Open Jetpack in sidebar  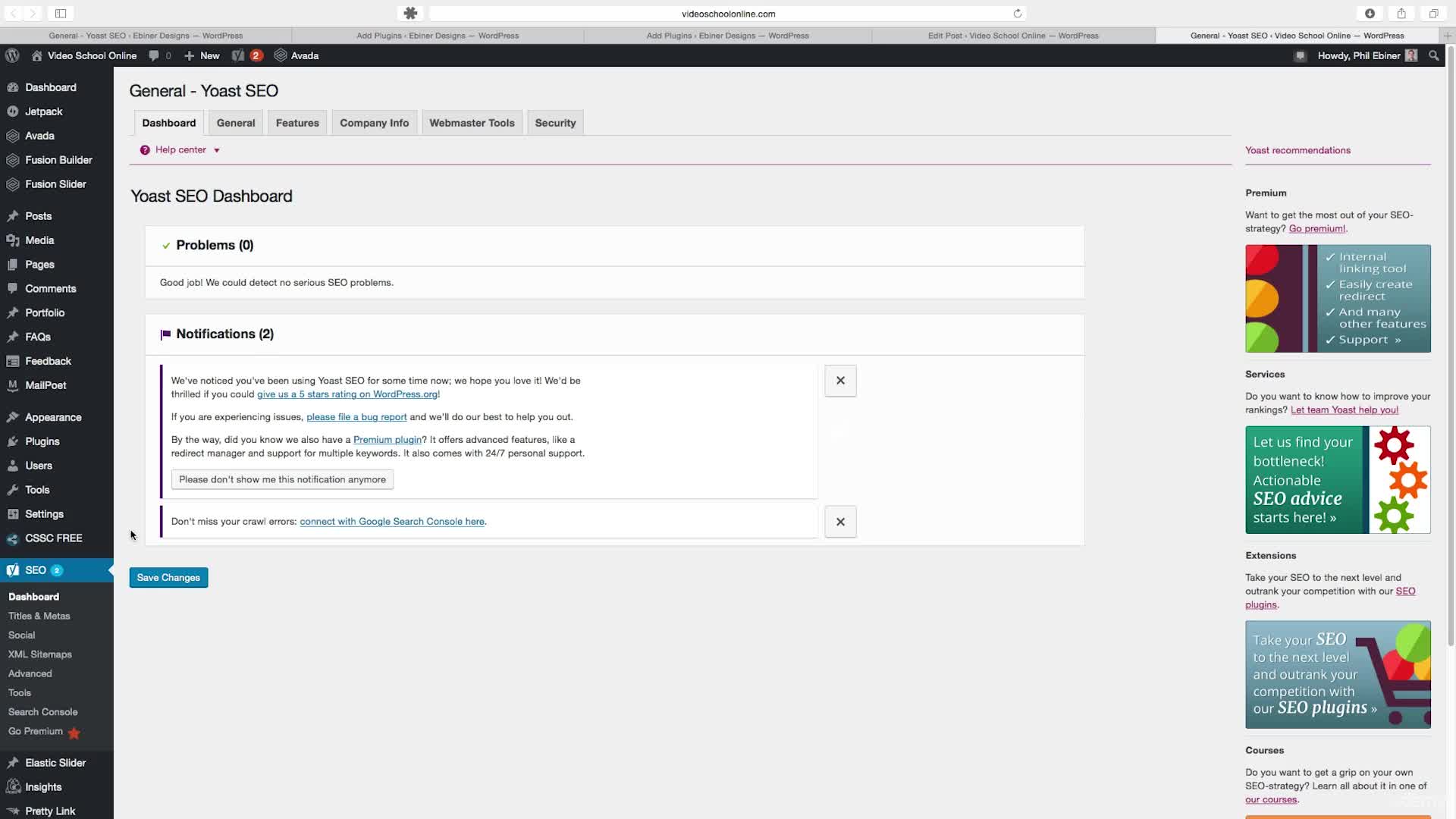coord(43,111)
